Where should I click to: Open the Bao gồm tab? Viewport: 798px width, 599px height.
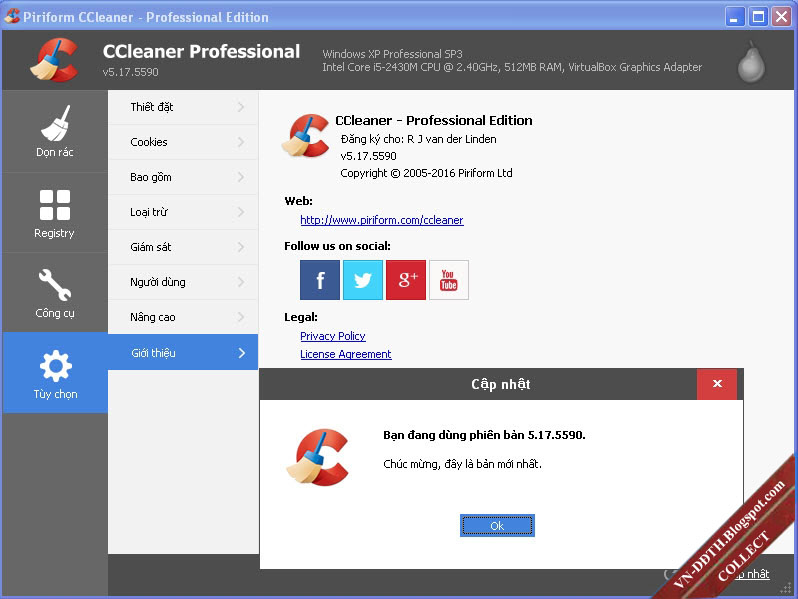[183, 177]
